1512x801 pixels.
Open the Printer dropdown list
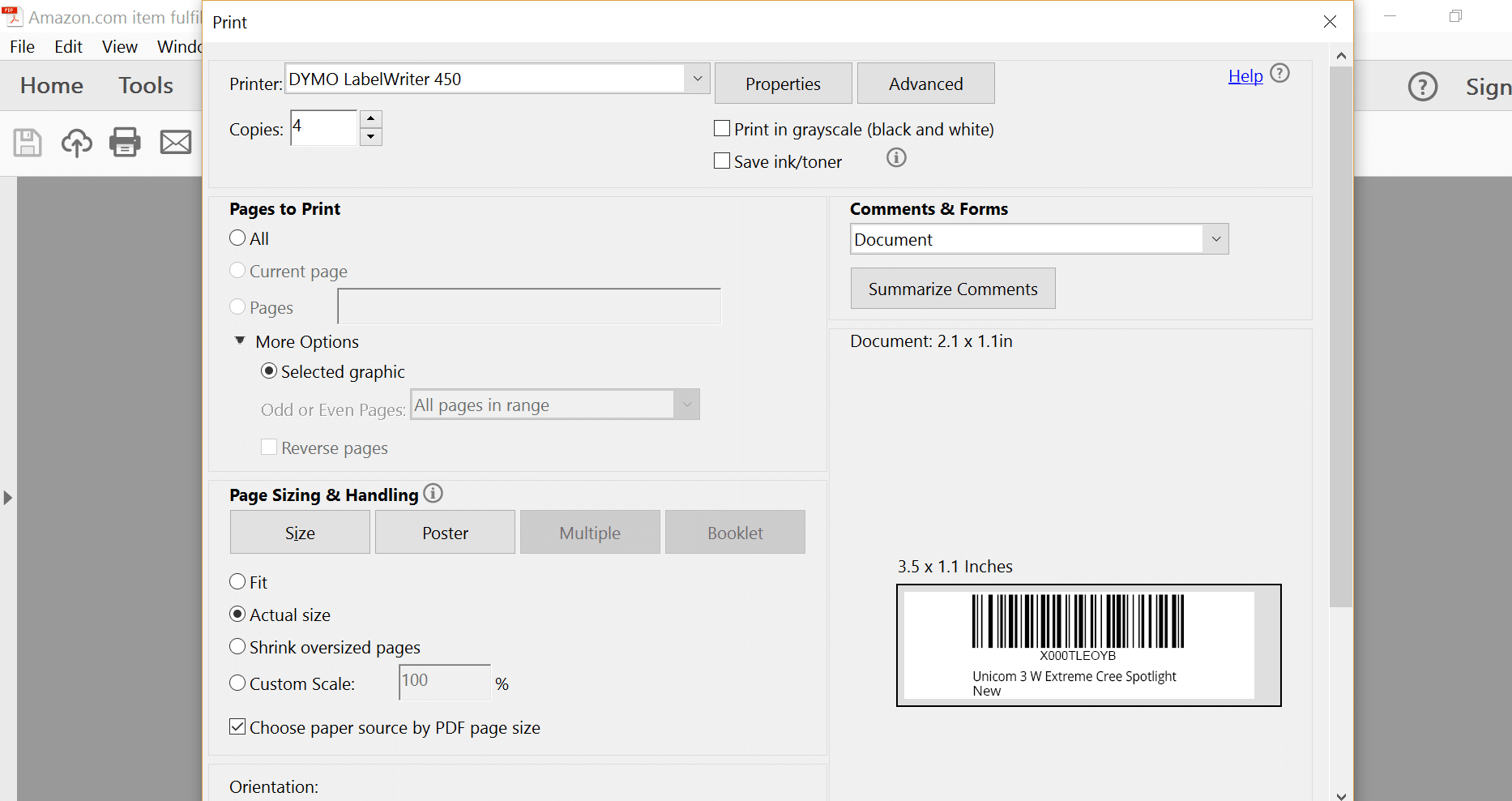click(697, 79)
